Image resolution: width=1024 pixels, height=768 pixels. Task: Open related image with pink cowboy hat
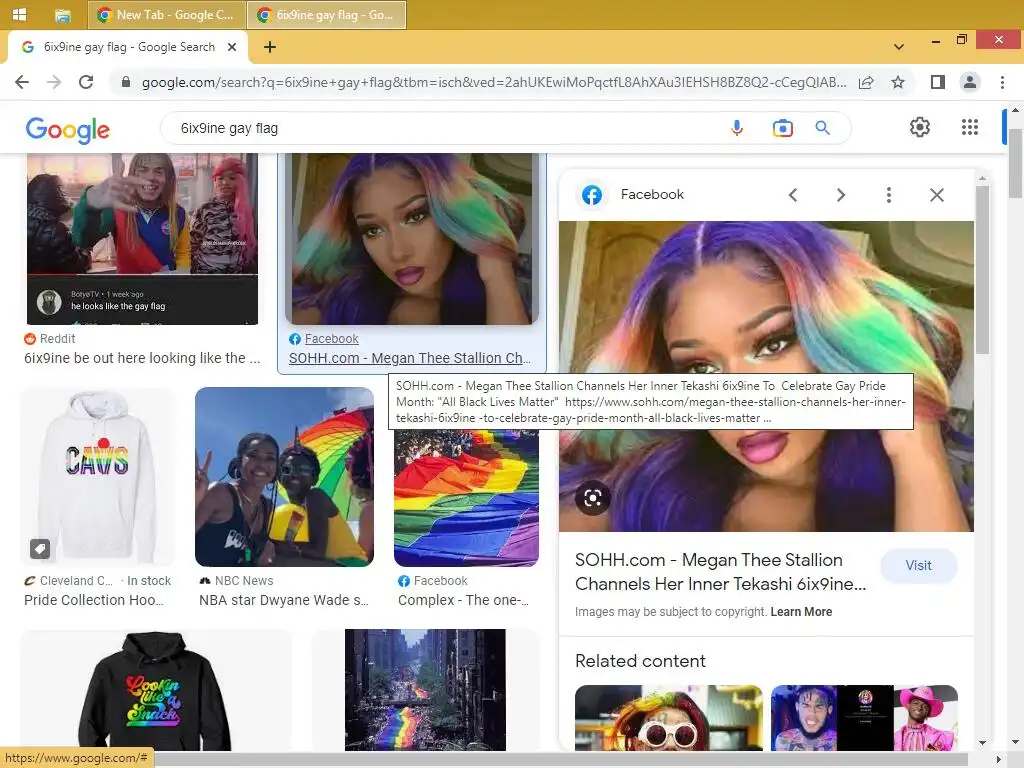[864, 718]
